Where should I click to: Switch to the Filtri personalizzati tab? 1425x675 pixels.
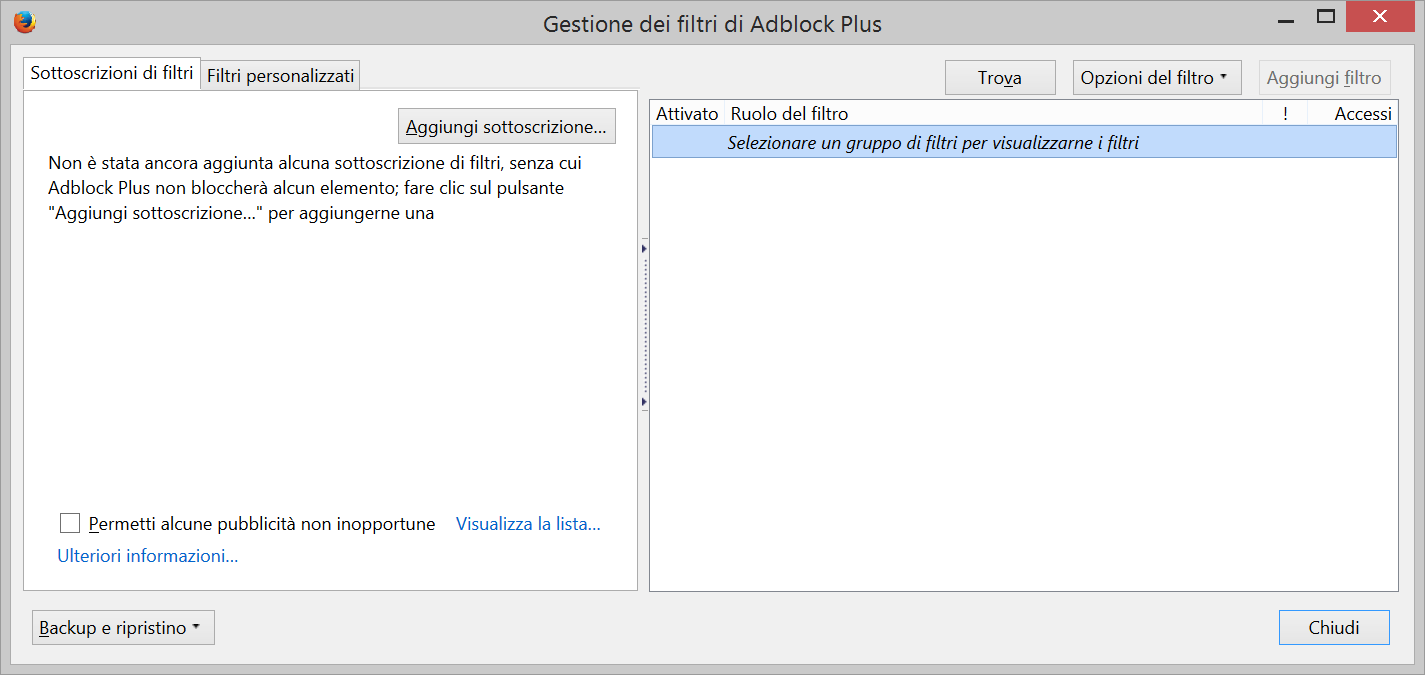point(281,75)
